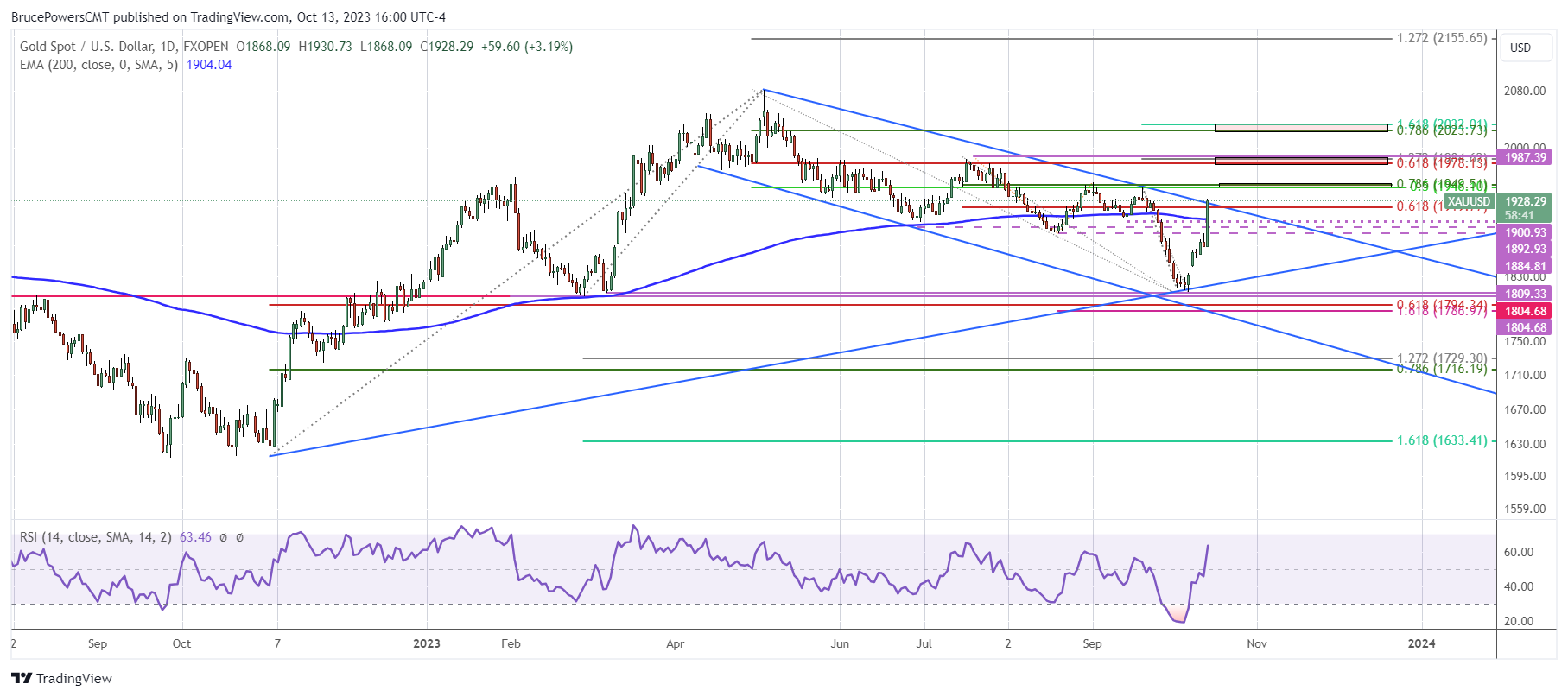
Task: Click the EMA value 1904.04
Action: (x=209, y=65)
